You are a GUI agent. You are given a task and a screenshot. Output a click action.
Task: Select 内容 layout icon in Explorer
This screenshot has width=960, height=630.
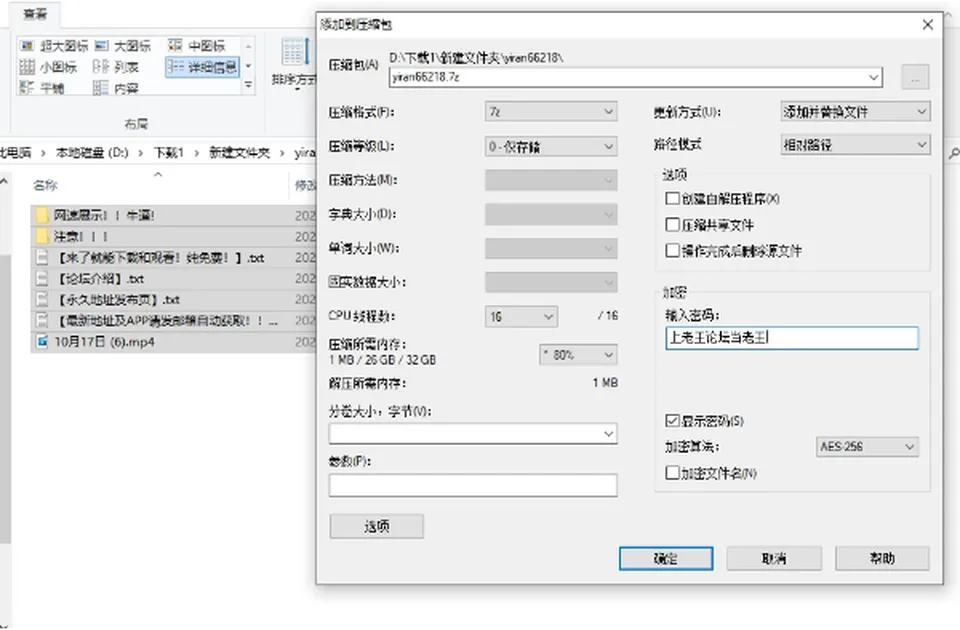point(101,88)
